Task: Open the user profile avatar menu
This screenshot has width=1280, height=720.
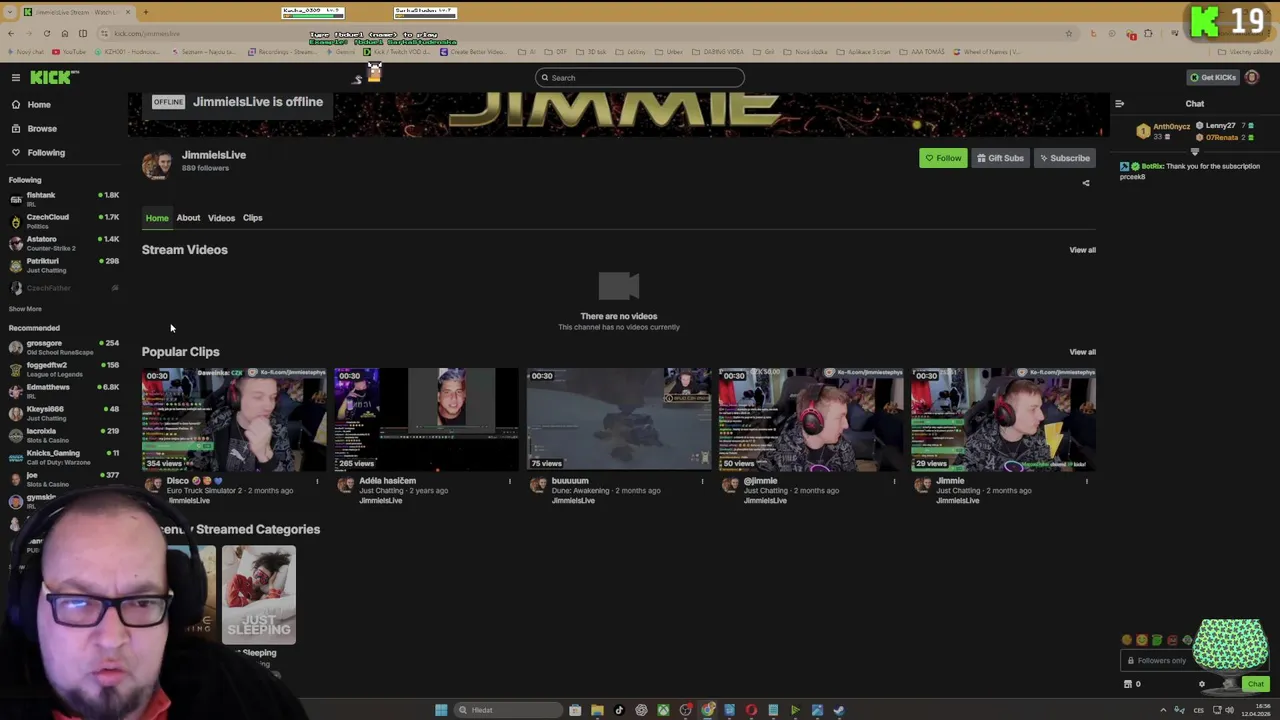Action: pos(1252,77)
